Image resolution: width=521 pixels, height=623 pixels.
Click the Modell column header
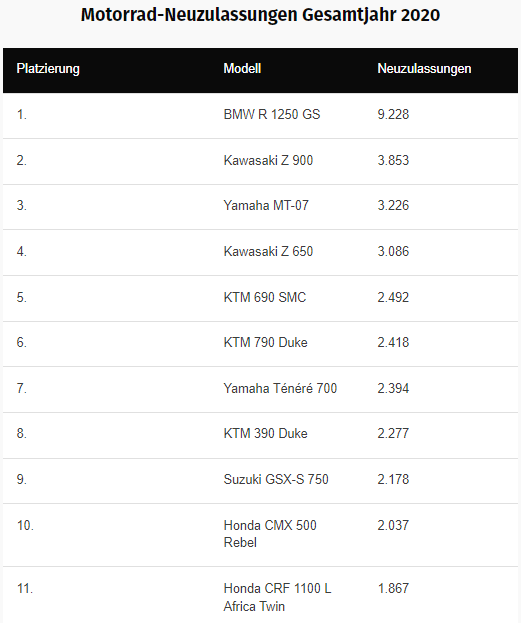[x=242, y=68]
